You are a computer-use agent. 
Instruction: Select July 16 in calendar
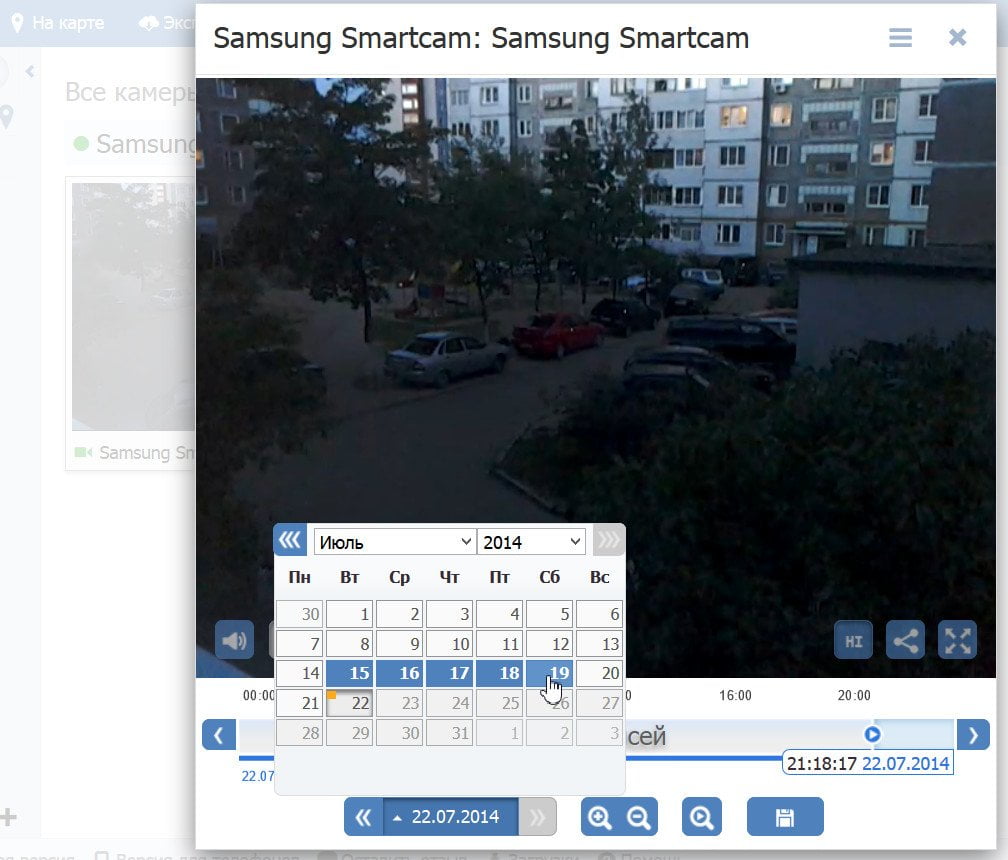pyautogui.click(x=399, y=673)
